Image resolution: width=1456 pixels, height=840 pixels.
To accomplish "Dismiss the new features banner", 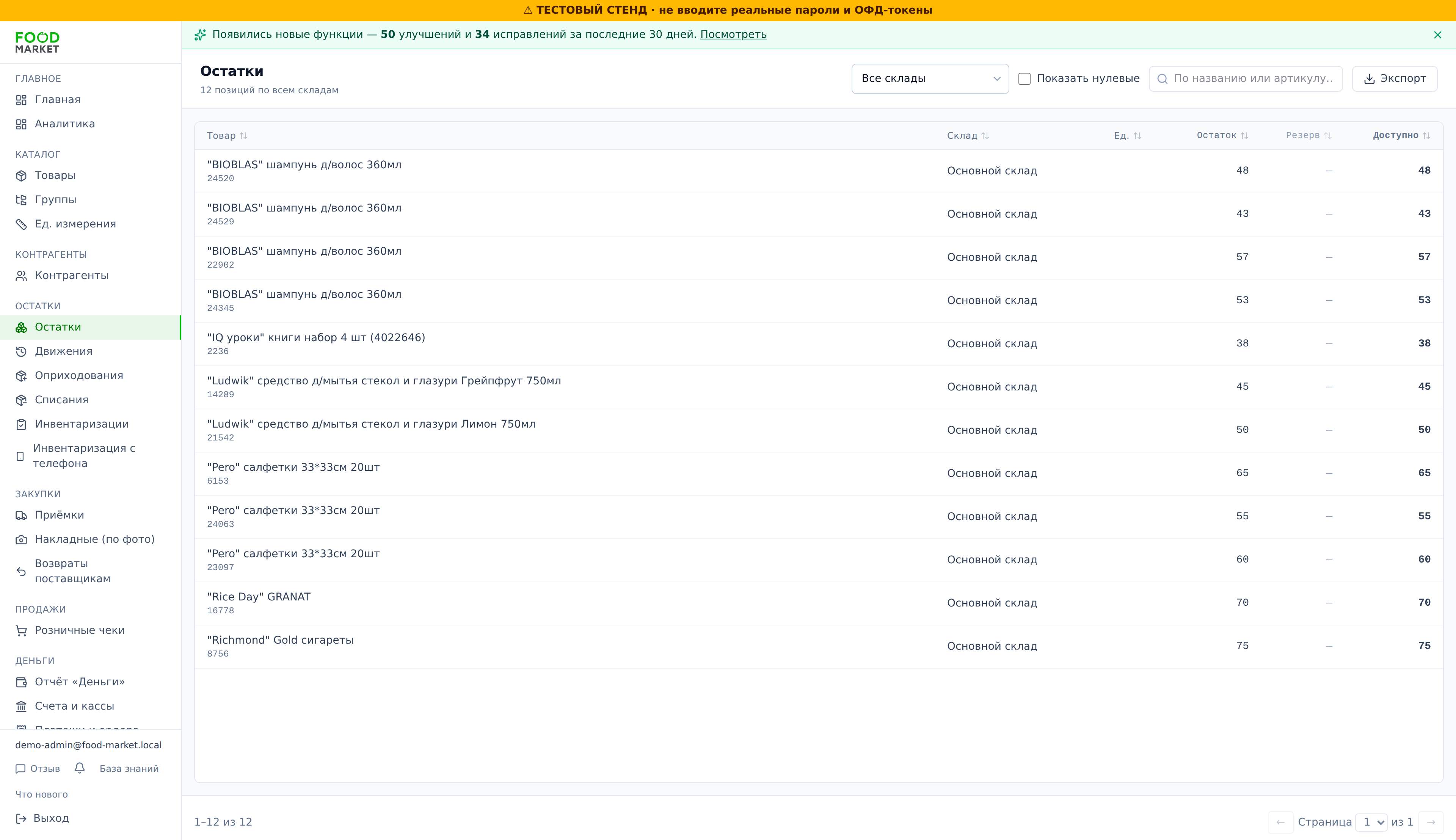I will tap(1437, 34).
